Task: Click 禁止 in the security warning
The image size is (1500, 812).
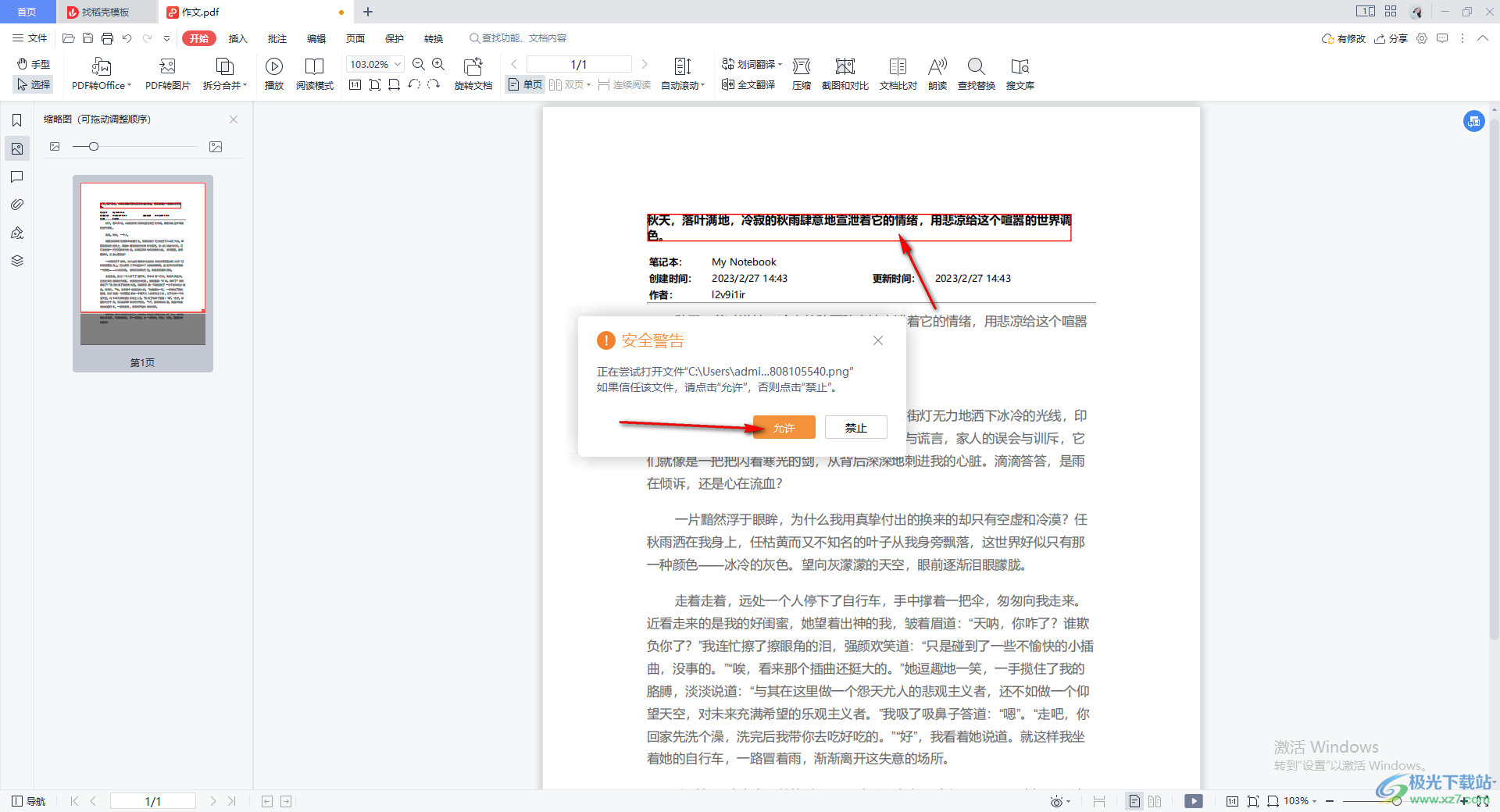Action: pyautogui.click(x=856, y=427)
